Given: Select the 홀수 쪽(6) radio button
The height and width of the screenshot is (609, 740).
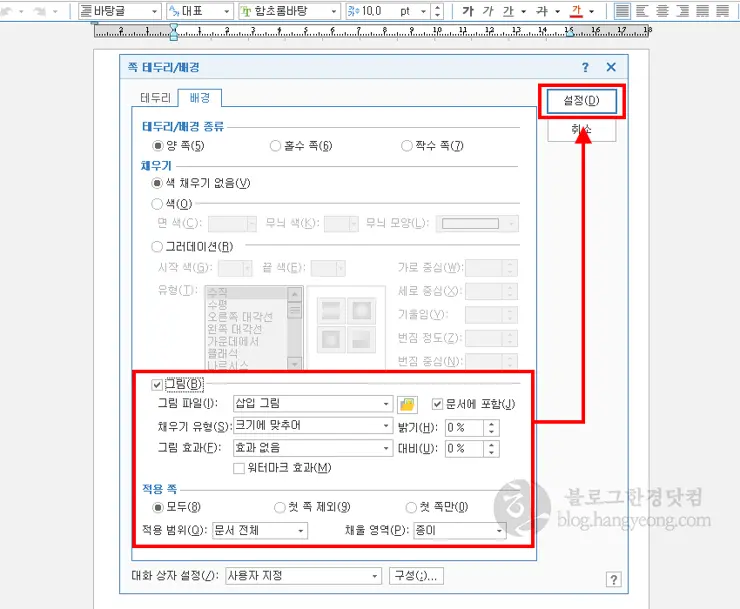Looking at the screenshot, I should (275, 146).
